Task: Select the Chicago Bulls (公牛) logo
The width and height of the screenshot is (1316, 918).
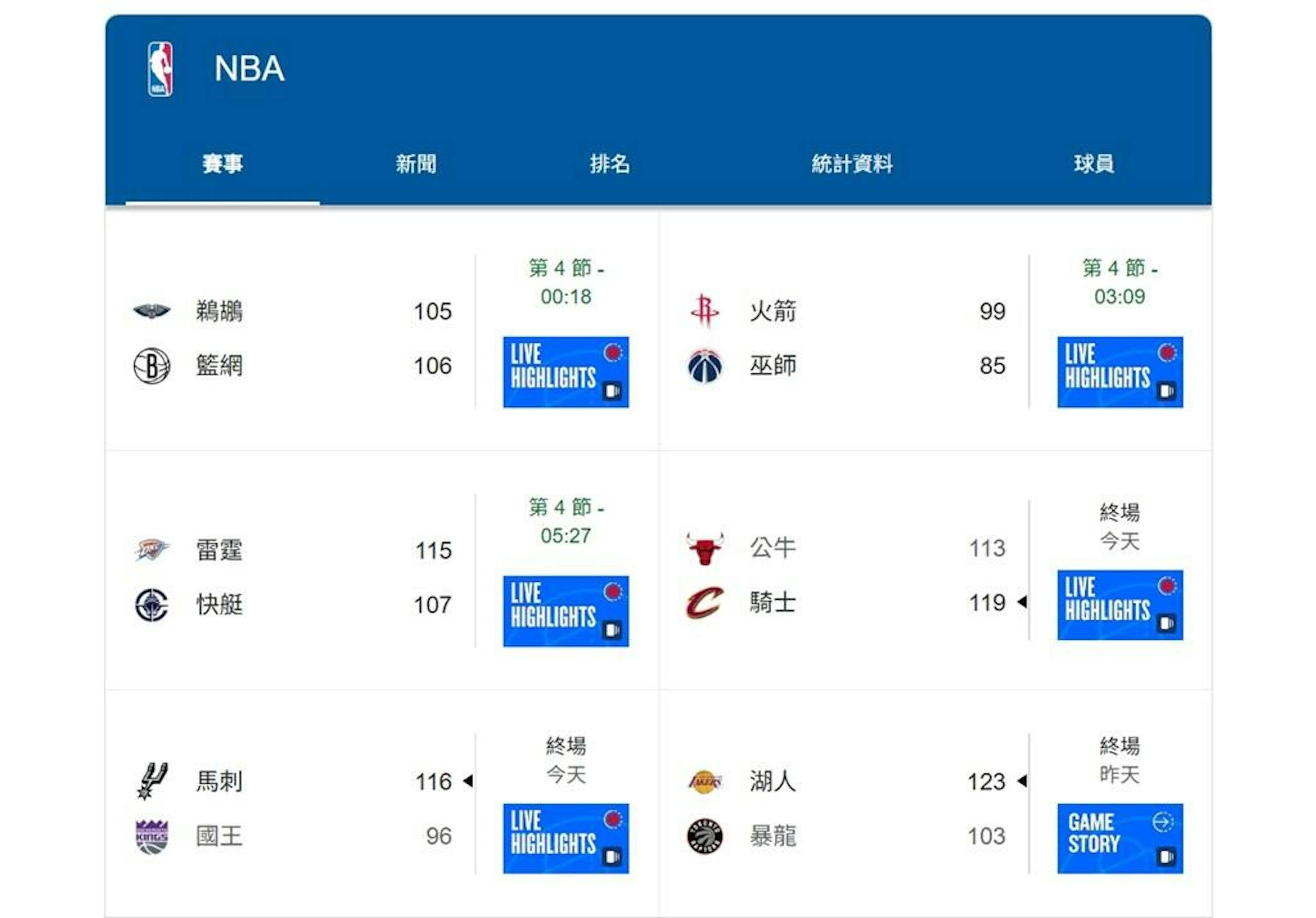Action: (x=705, y=548)
